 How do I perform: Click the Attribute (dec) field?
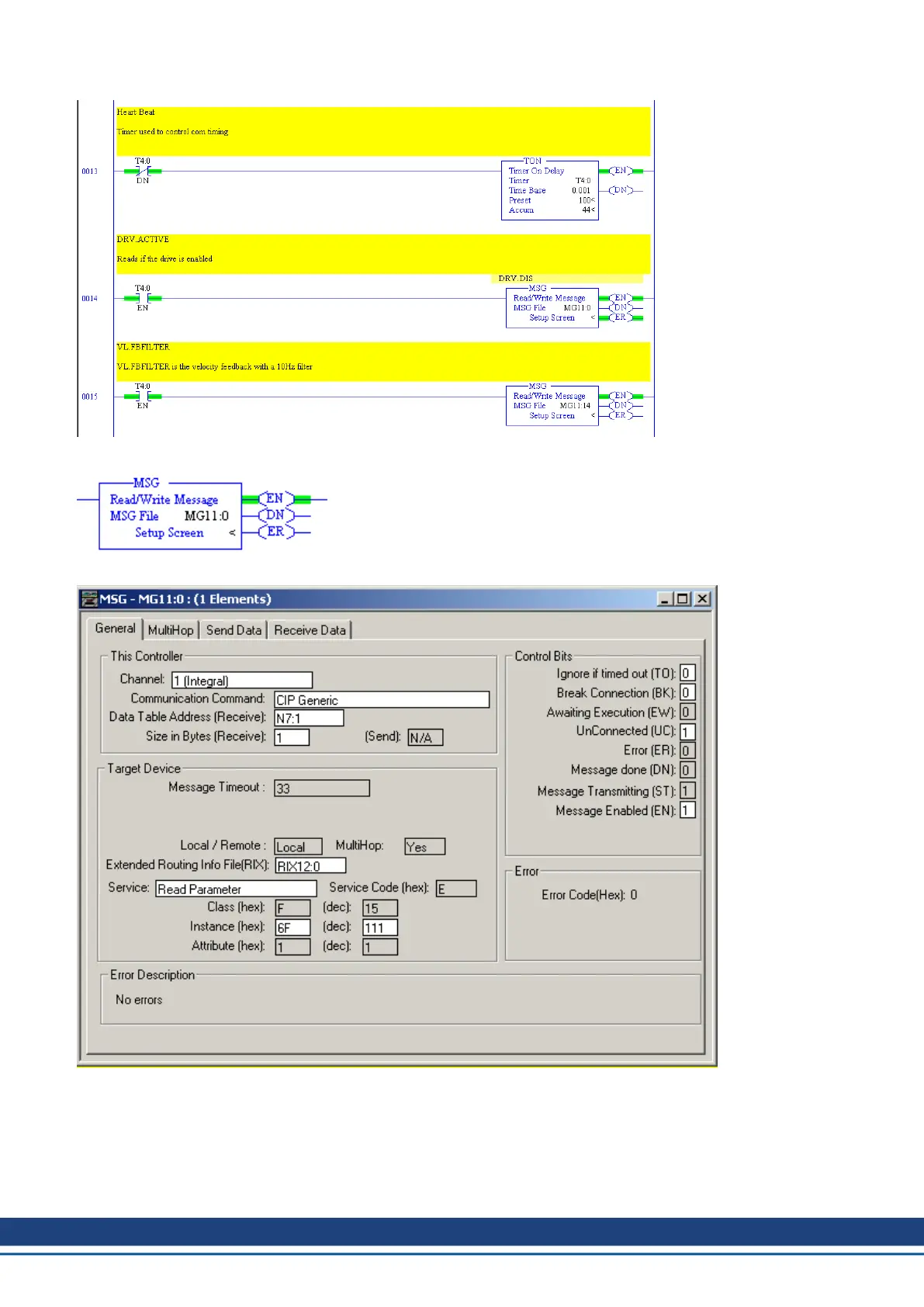coord(380,947)
